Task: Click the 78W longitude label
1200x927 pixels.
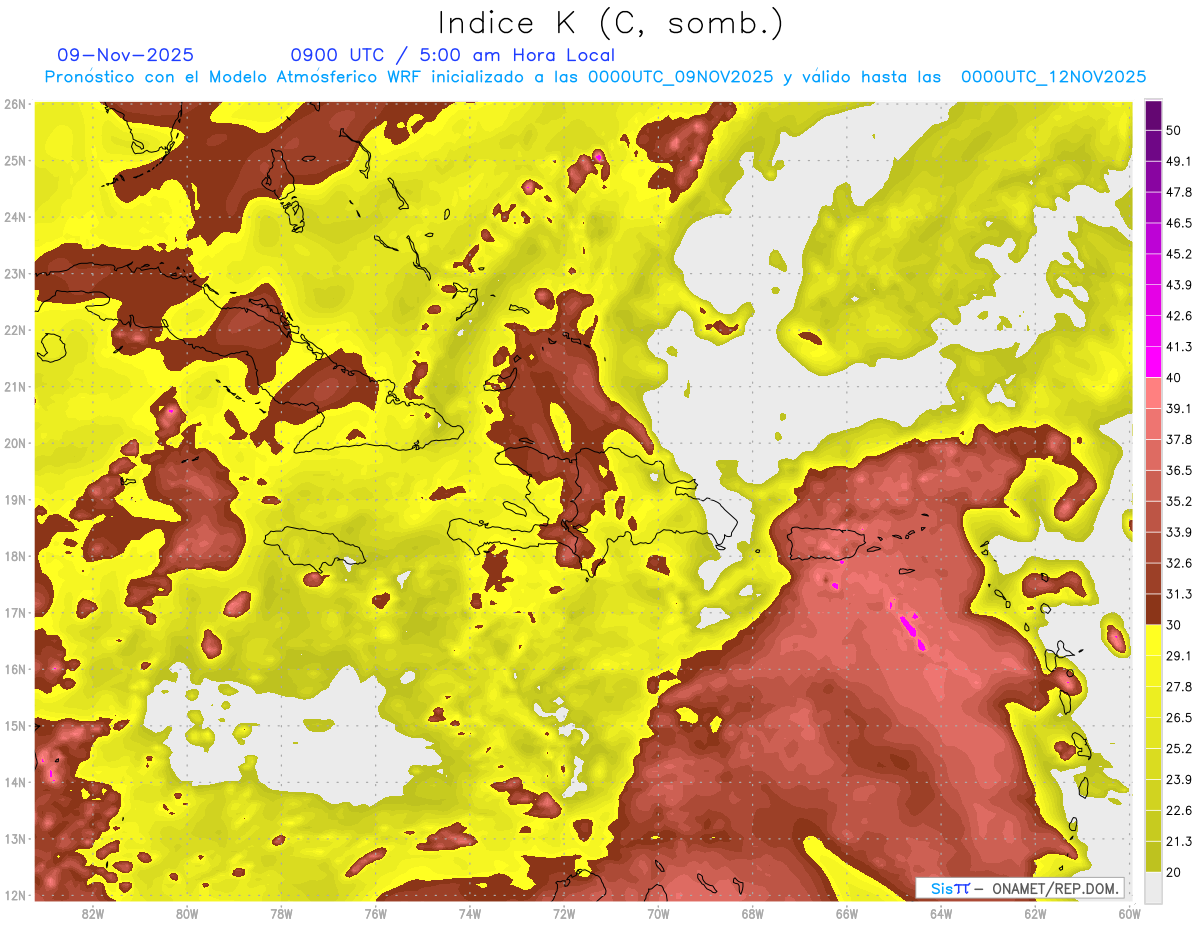Action: [x=281, y=913]
